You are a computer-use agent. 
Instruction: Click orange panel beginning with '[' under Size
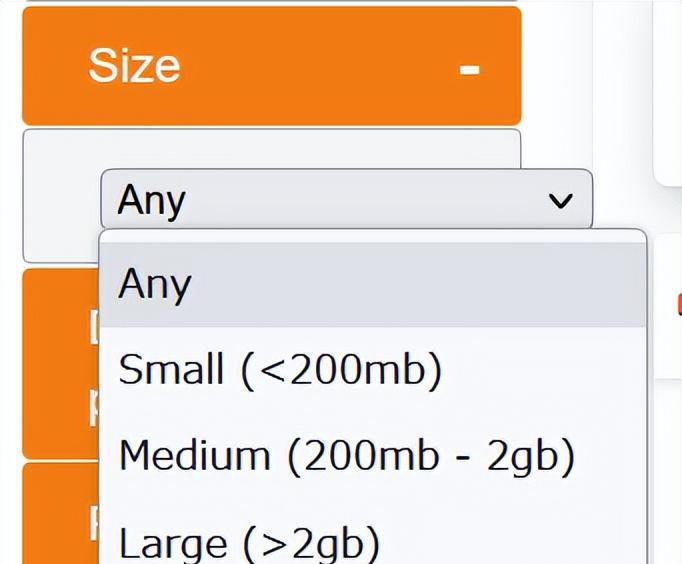coord(60,360)
